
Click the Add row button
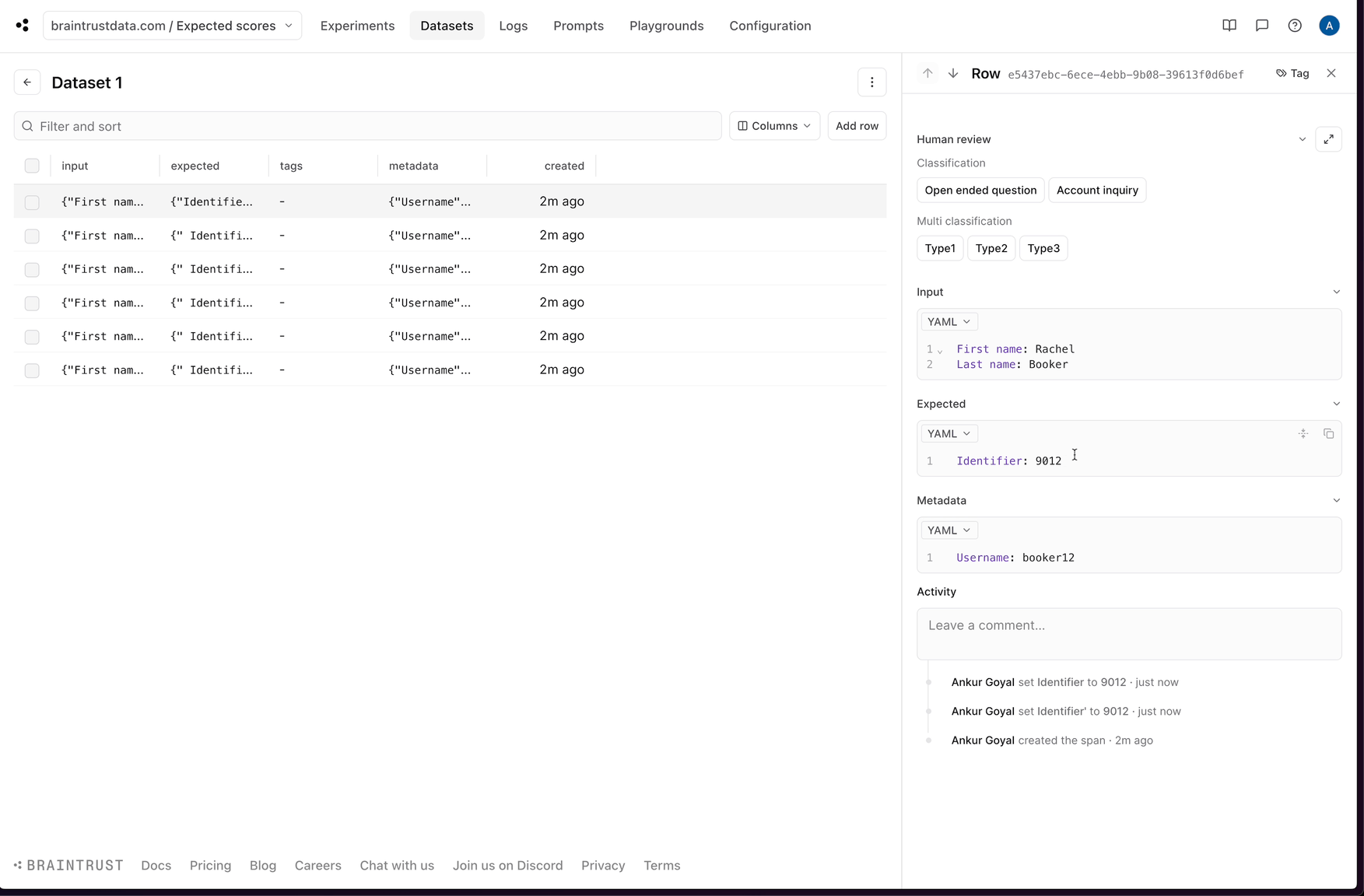857,126
